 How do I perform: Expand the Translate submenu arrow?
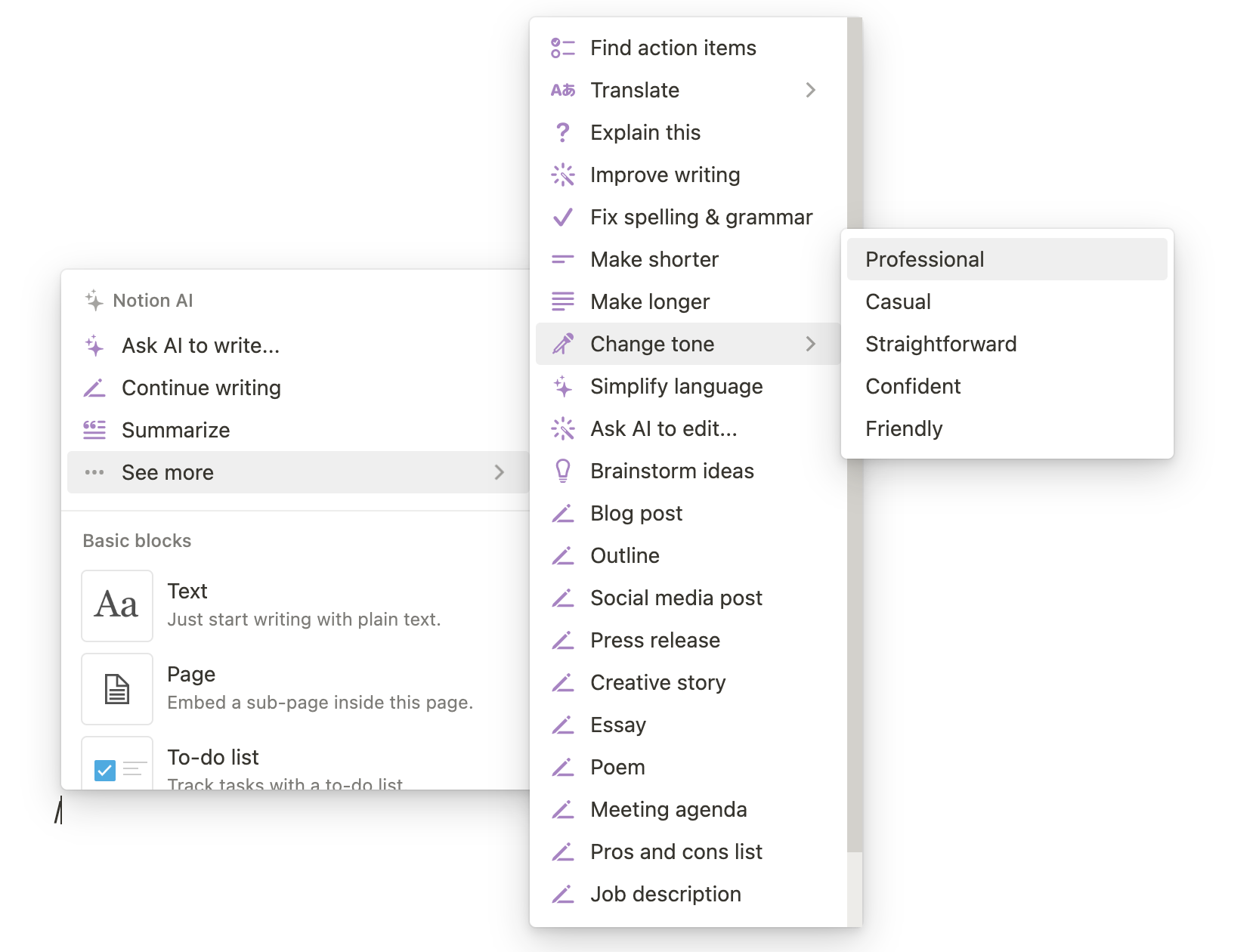point(810,91)
